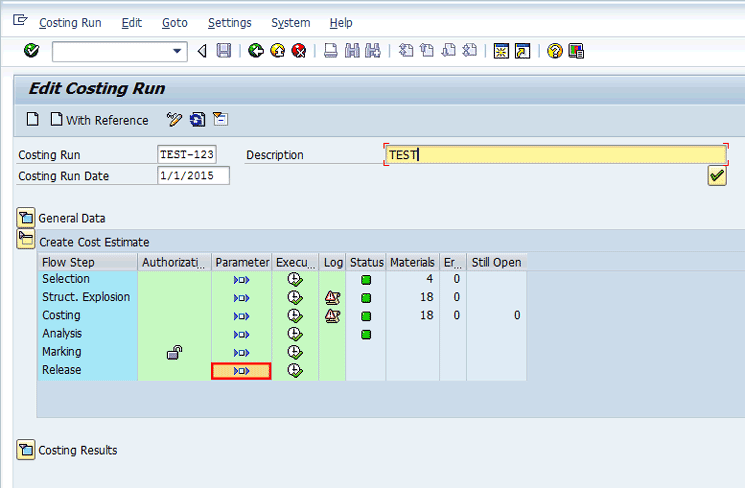
Task: Expand the Costing Results section
Action: [x=26, y=450]
